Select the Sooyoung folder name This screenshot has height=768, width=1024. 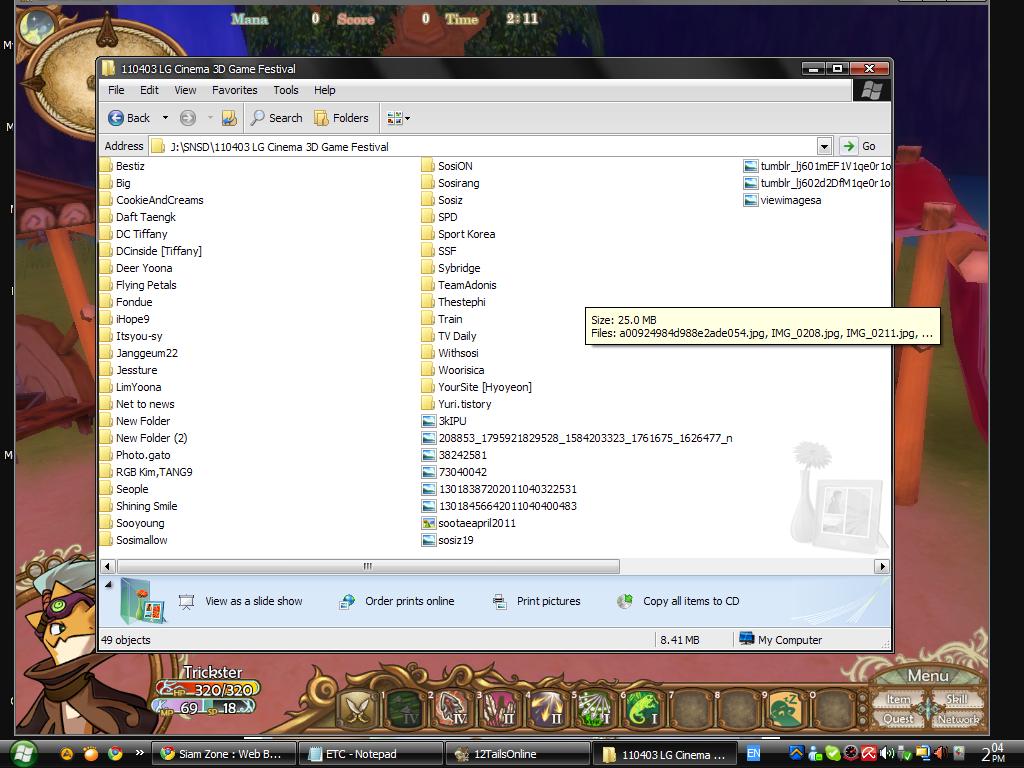tap(140, 522)
